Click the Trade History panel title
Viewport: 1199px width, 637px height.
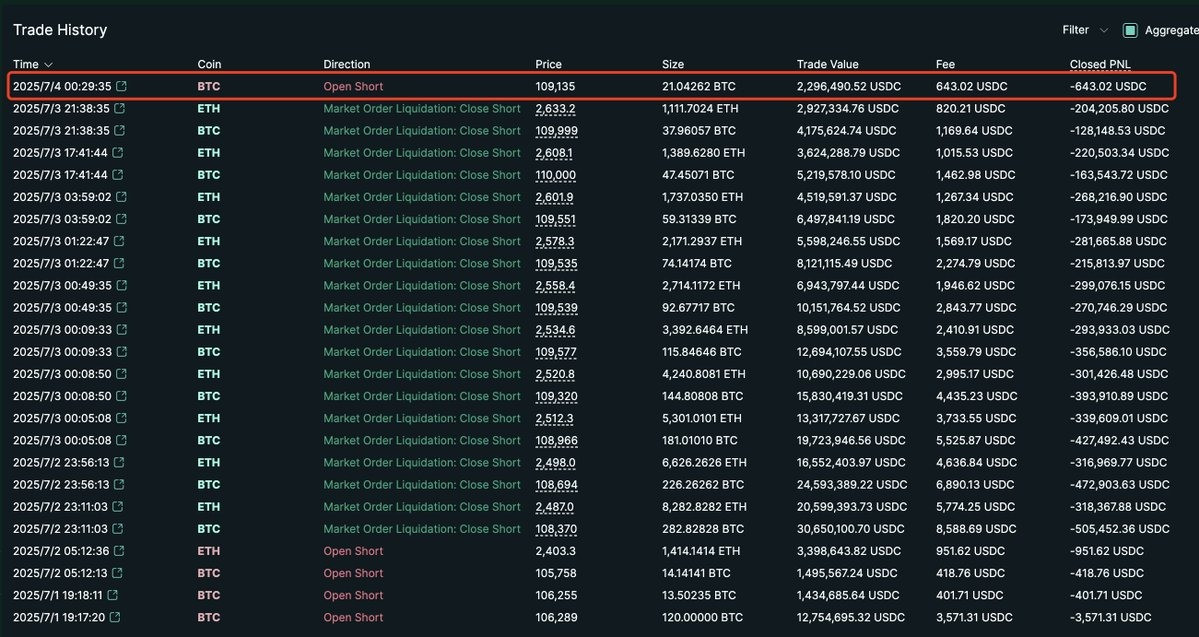point(60,30)
